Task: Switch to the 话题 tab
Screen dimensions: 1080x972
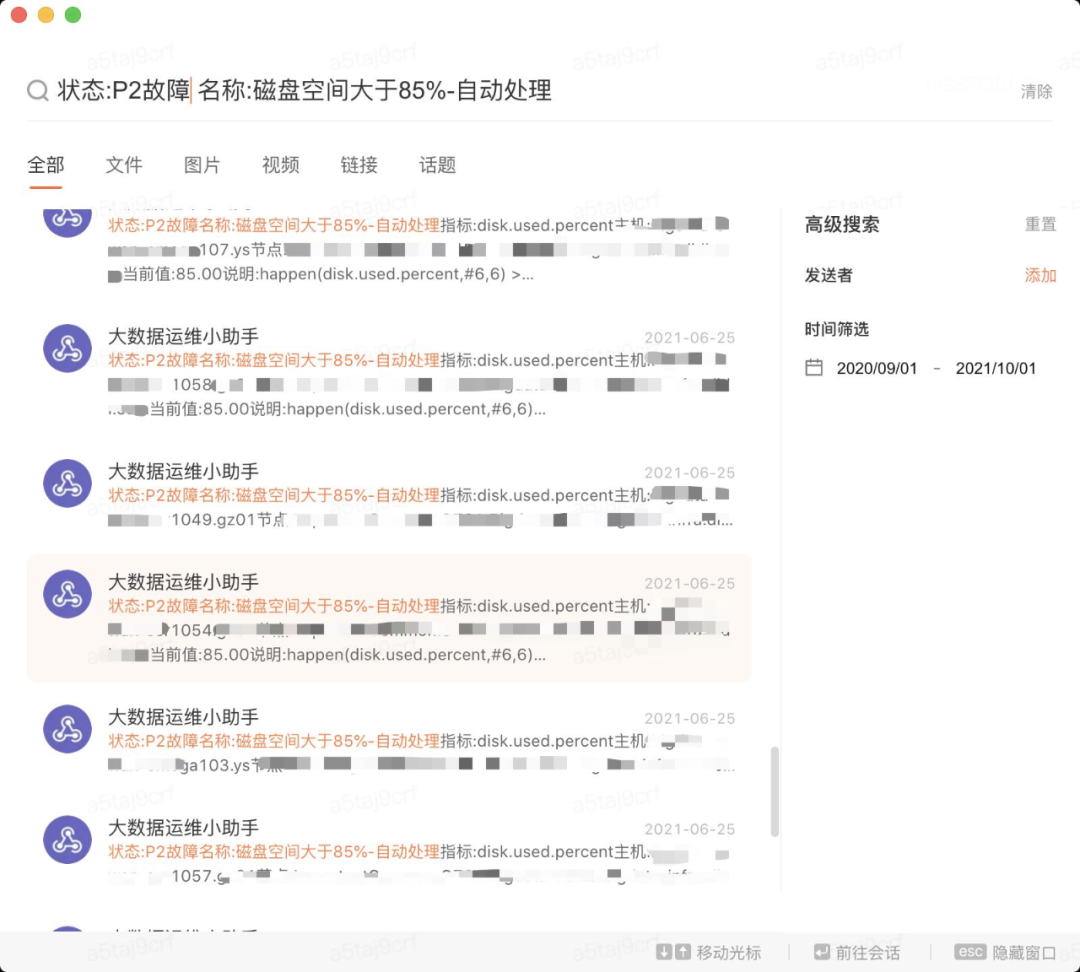Action: [x=437, y=165]
